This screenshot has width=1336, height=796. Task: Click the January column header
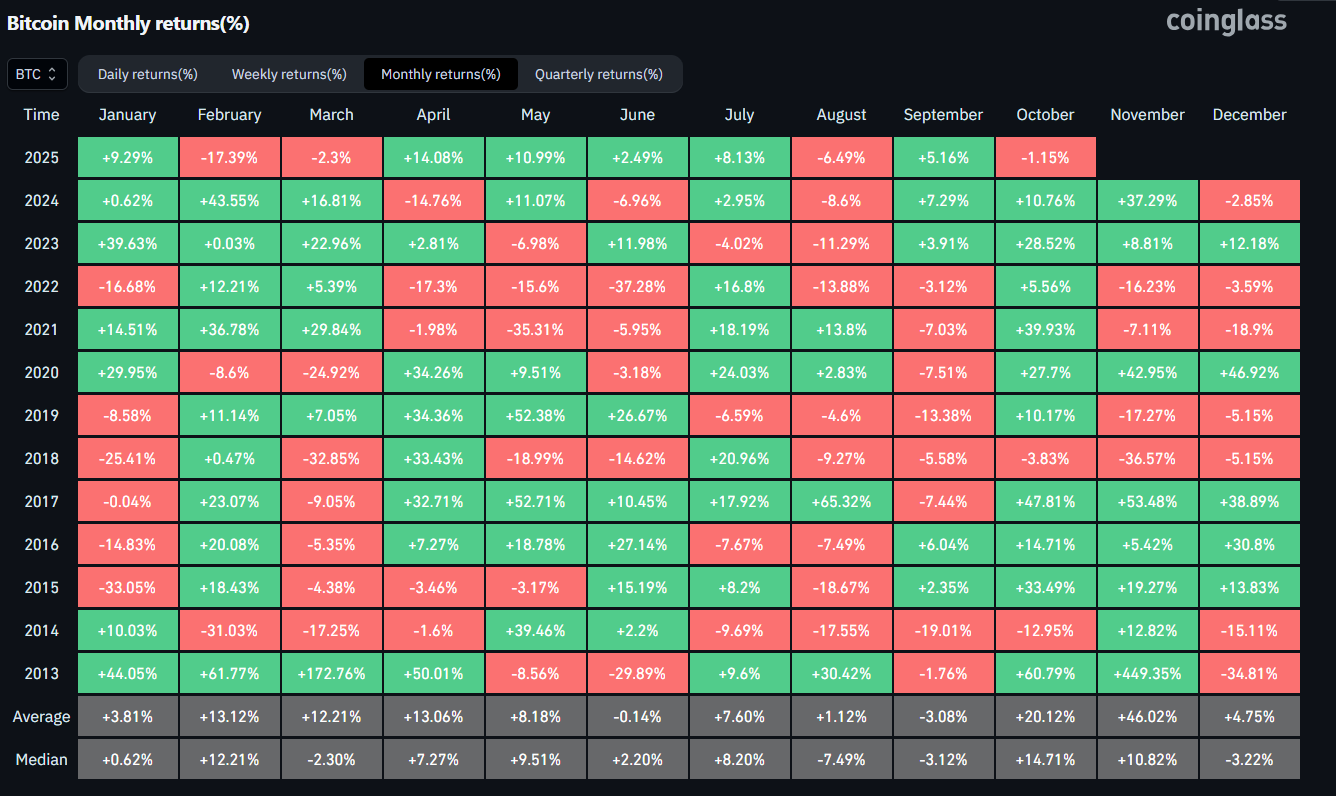[127, 114]
